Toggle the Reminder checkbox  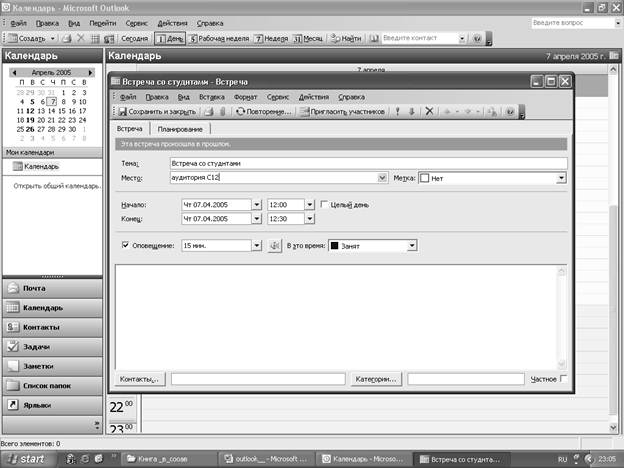click(125, 245)
